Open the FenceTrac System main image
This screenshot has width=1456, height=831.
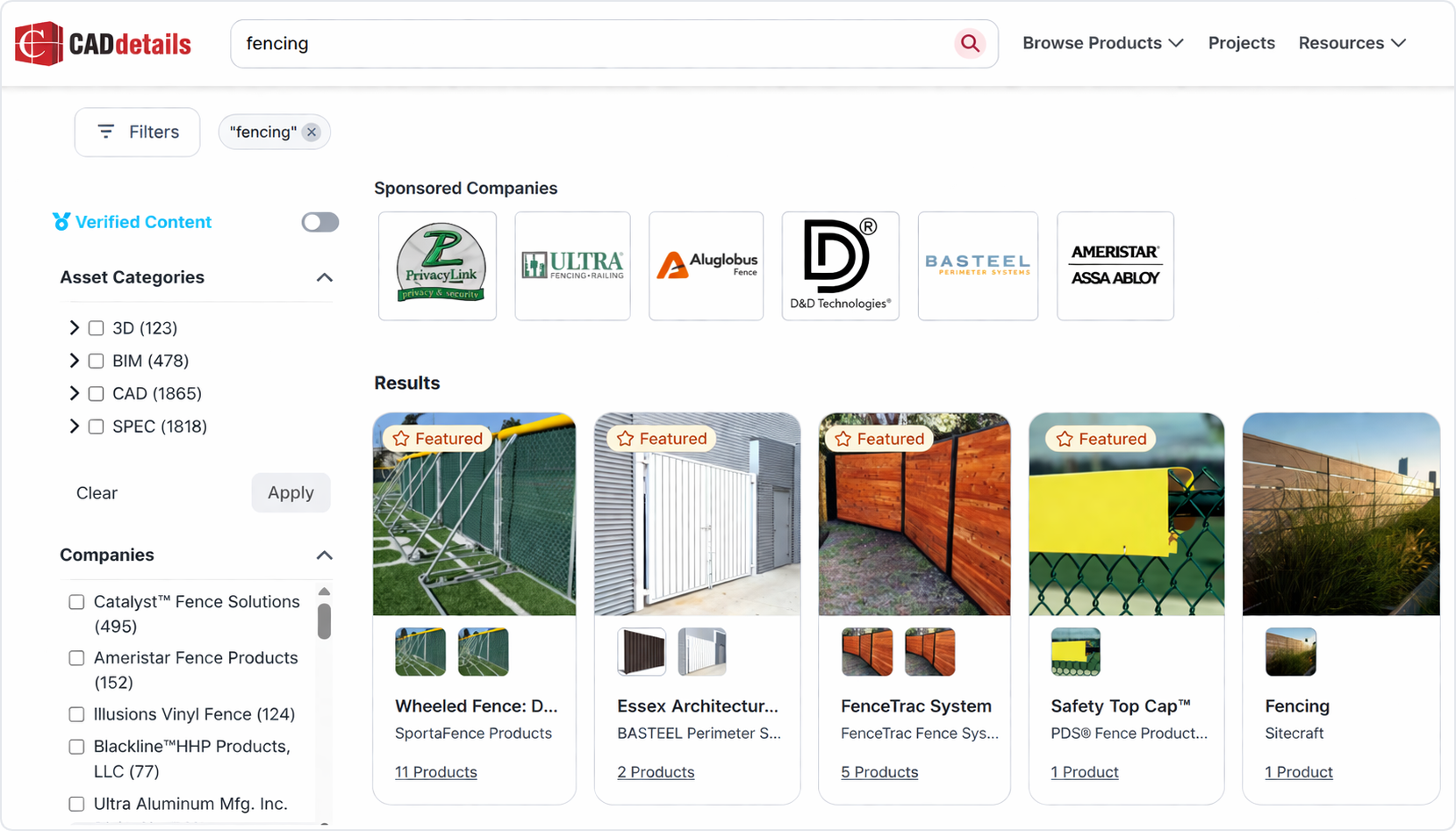[914, 514]
